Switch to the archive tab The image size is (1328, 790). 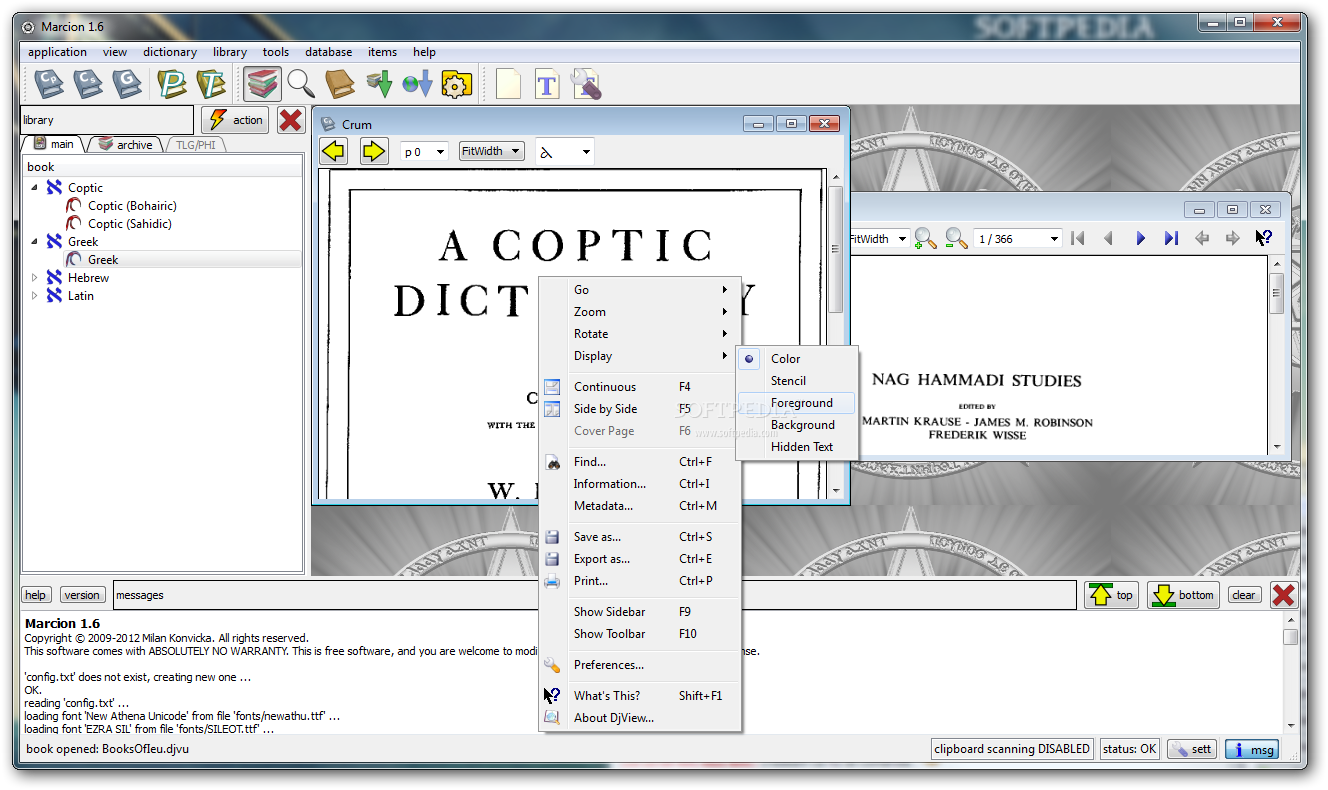point(126,145)
